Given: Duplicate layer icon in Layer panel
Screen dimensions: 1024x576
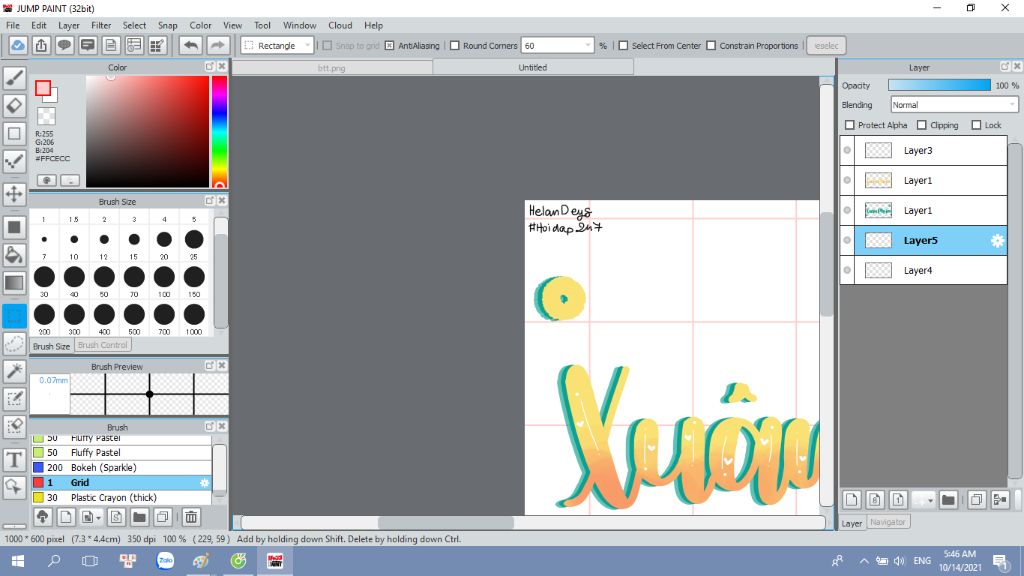Looking at the screenshot, I should click(x=976, y=500).
